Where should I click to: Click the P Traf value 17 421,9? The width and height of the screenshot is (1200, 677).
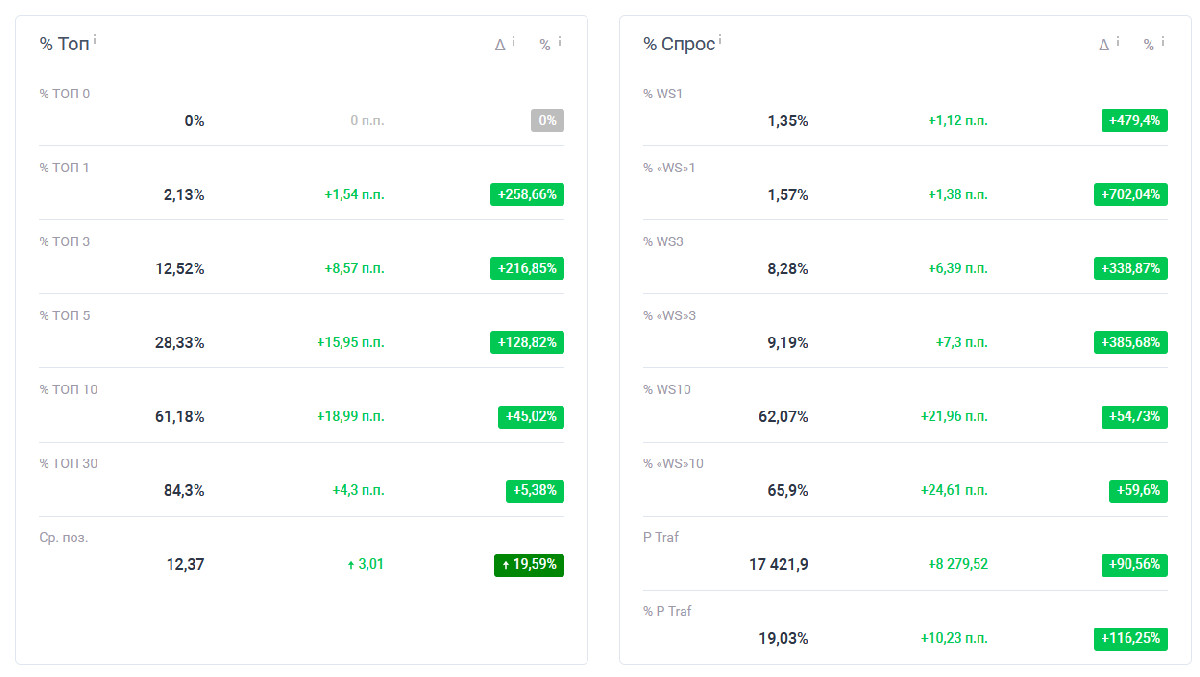(779, 565)
